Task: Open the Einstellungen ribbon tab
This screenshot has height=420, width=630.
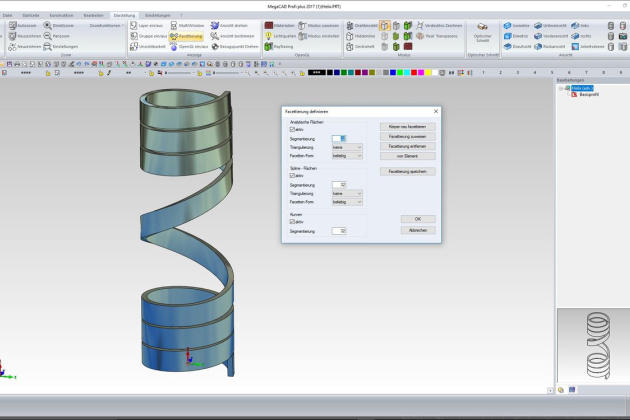Action: (x=156, y=16)
